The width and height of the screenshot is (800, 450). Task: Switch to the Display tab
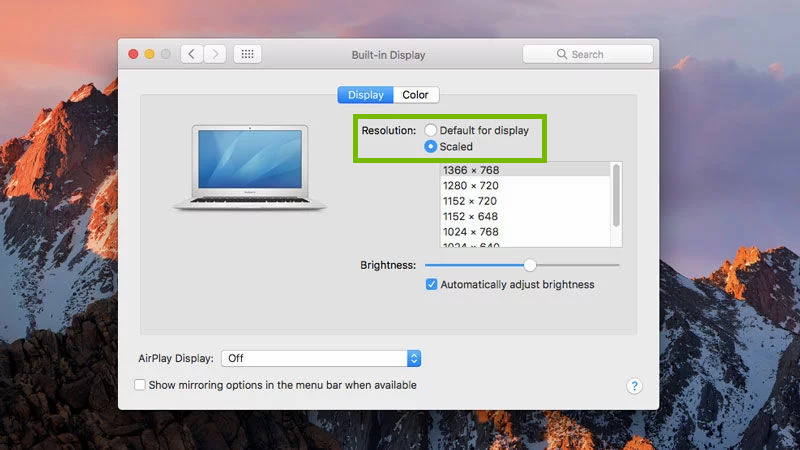[x=365, y=95]
